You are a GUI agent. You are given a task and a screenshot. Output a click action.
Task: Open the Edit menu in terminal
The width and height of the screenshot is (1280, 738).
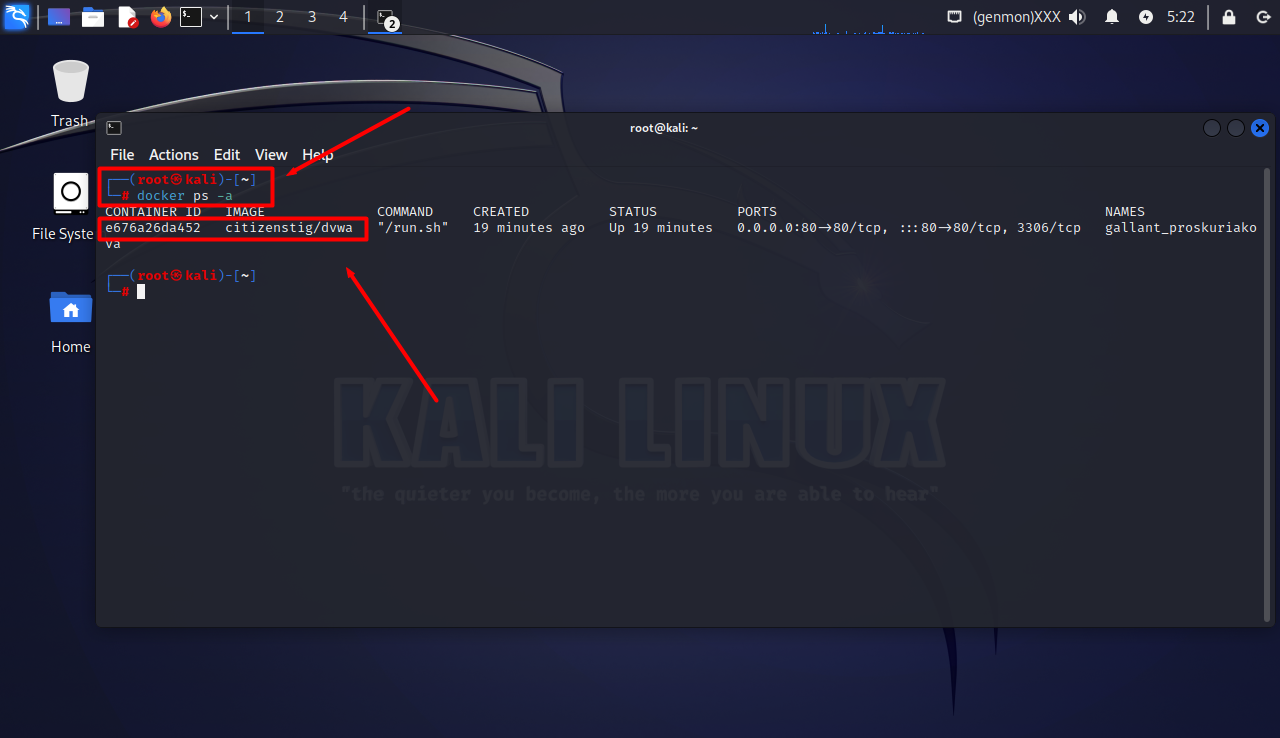227,155
